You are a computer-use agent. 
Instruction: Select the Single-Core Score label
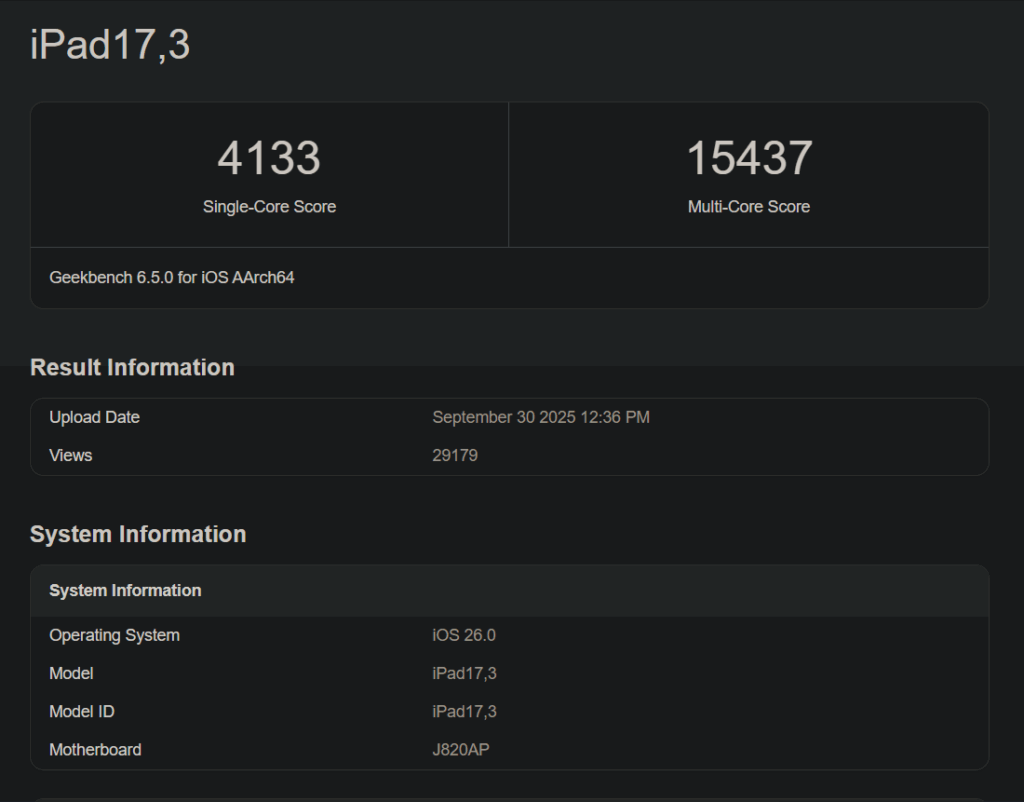click(x=269, y=207)
